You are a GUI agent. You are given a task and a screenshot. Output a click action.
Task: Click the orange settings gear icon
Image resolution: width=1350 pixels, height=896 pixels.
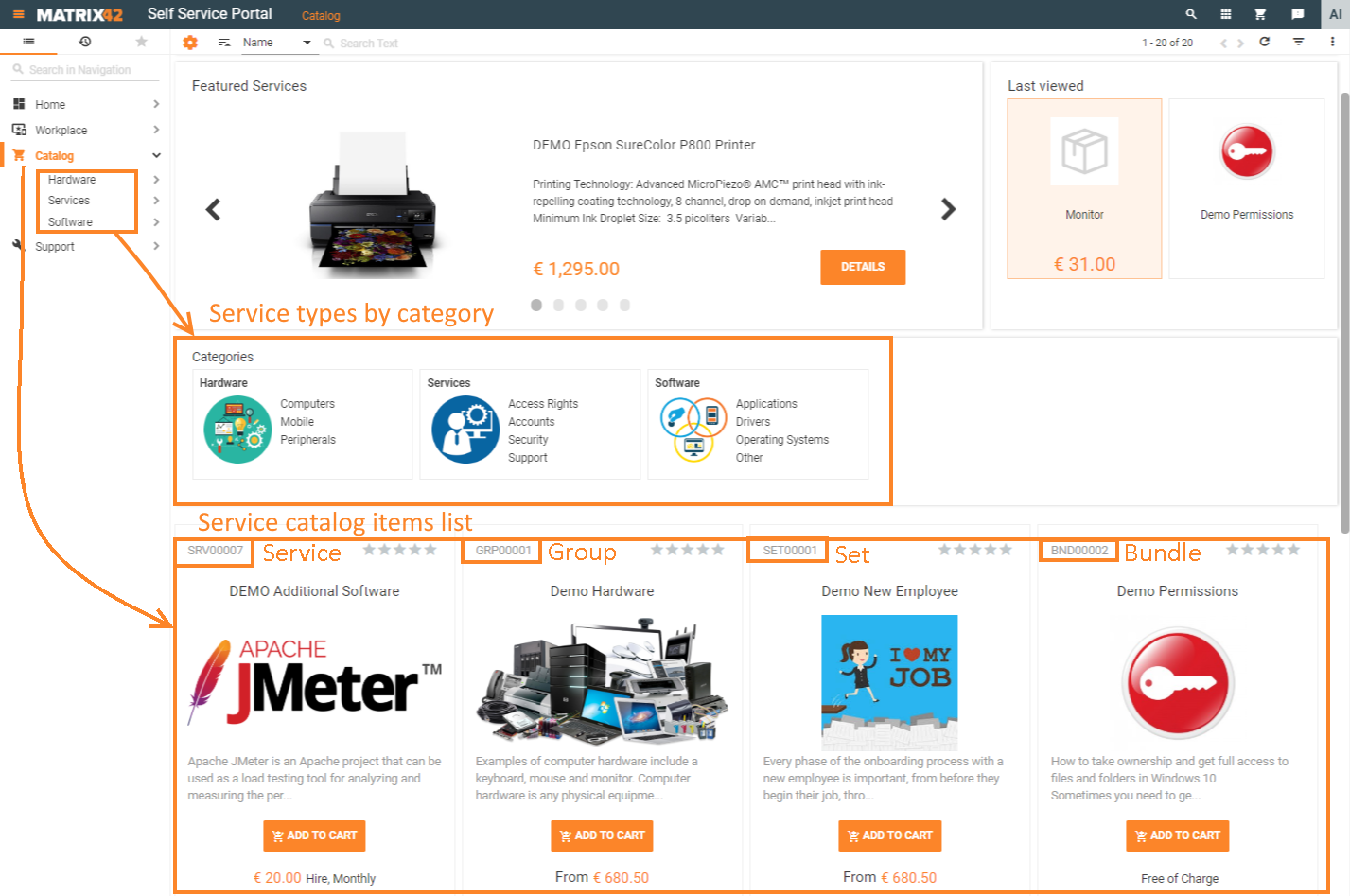tap(189, 42)
